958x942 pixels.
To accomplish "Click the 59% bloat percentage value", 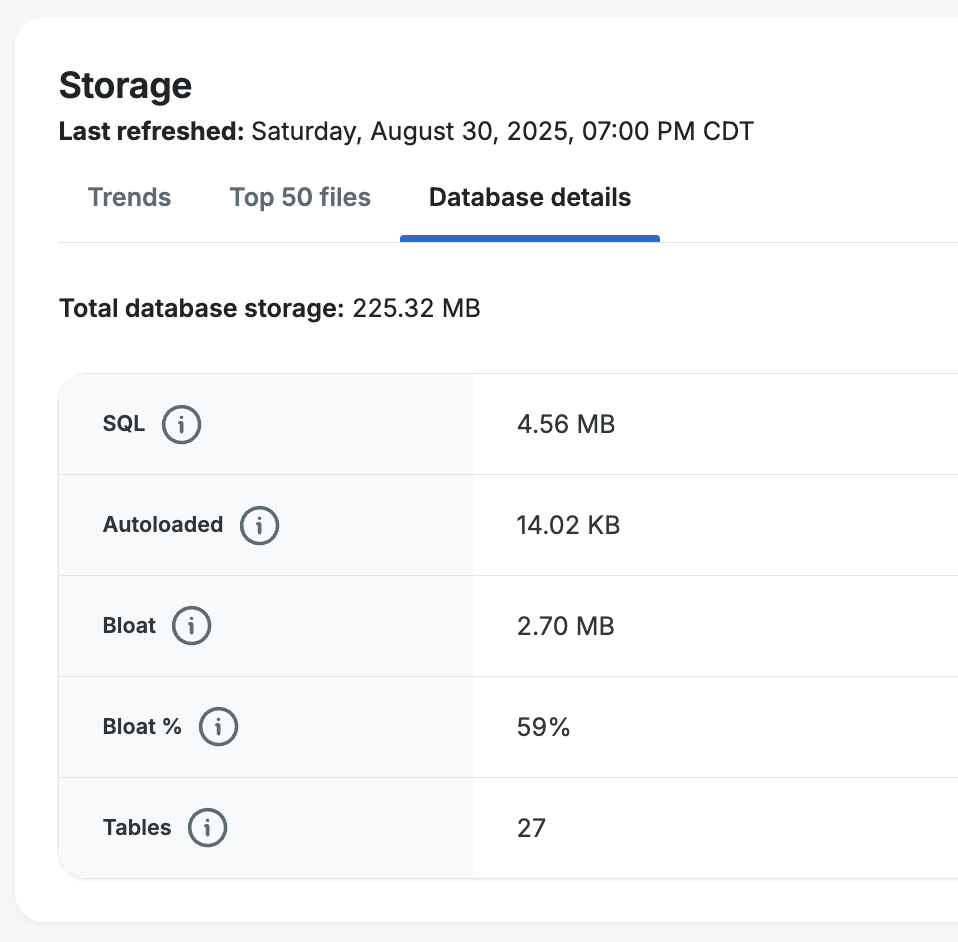I will coord(543,727).
